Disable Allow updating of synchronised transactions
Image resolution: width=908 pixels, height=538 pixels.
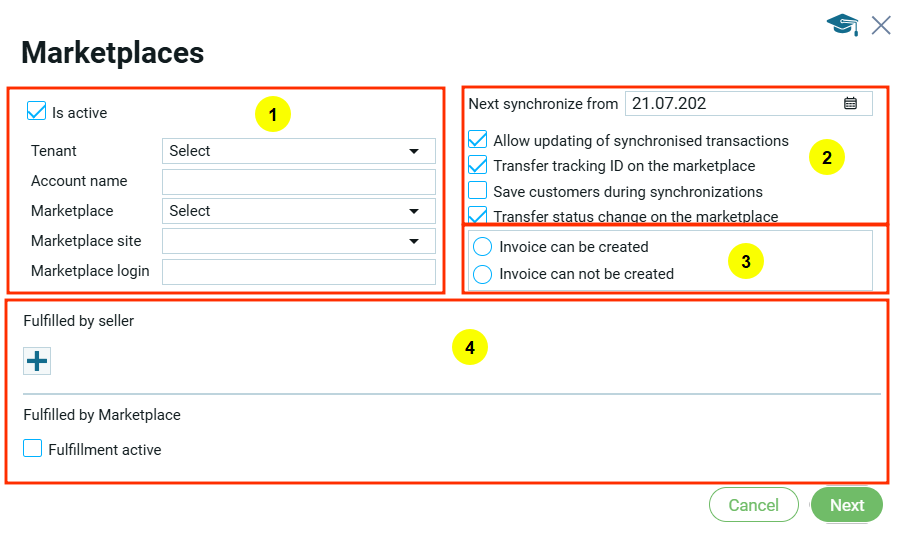(x=478, y=141)
